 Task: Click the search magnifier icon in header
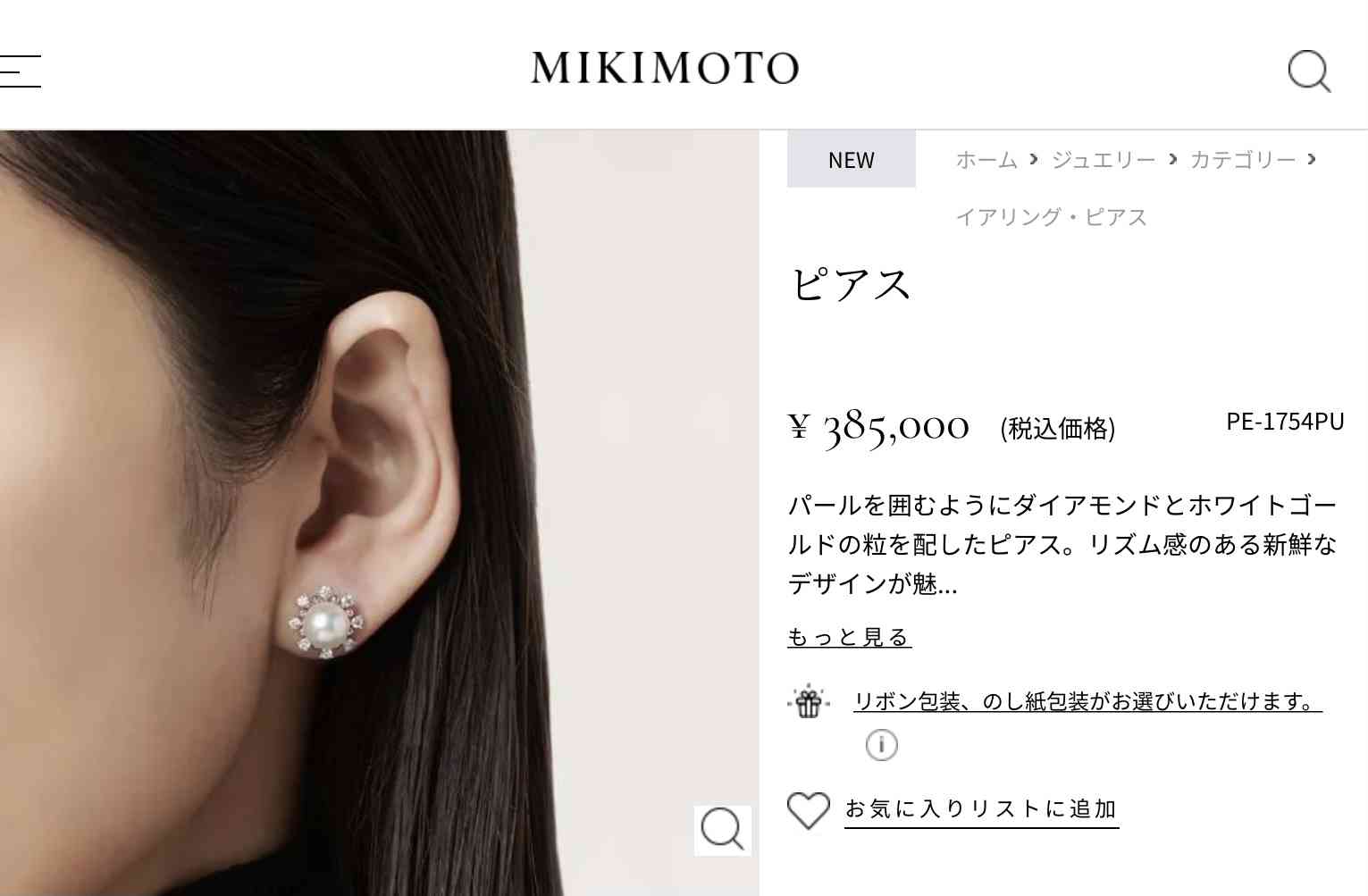(1310, 71)
